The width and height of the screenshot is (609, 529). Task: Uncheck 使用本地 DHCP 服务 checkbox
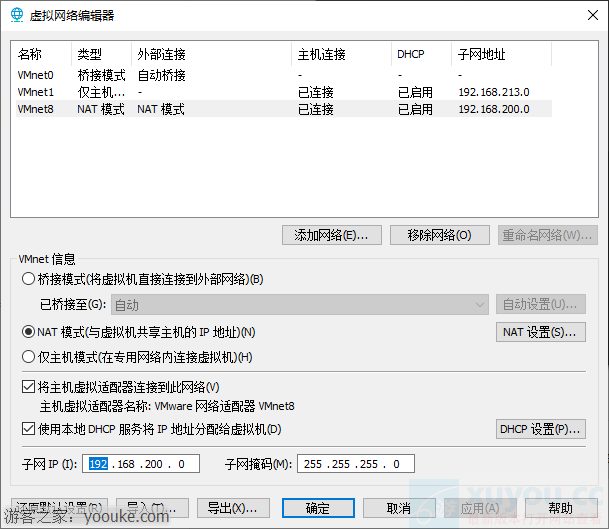pos(28,429)
